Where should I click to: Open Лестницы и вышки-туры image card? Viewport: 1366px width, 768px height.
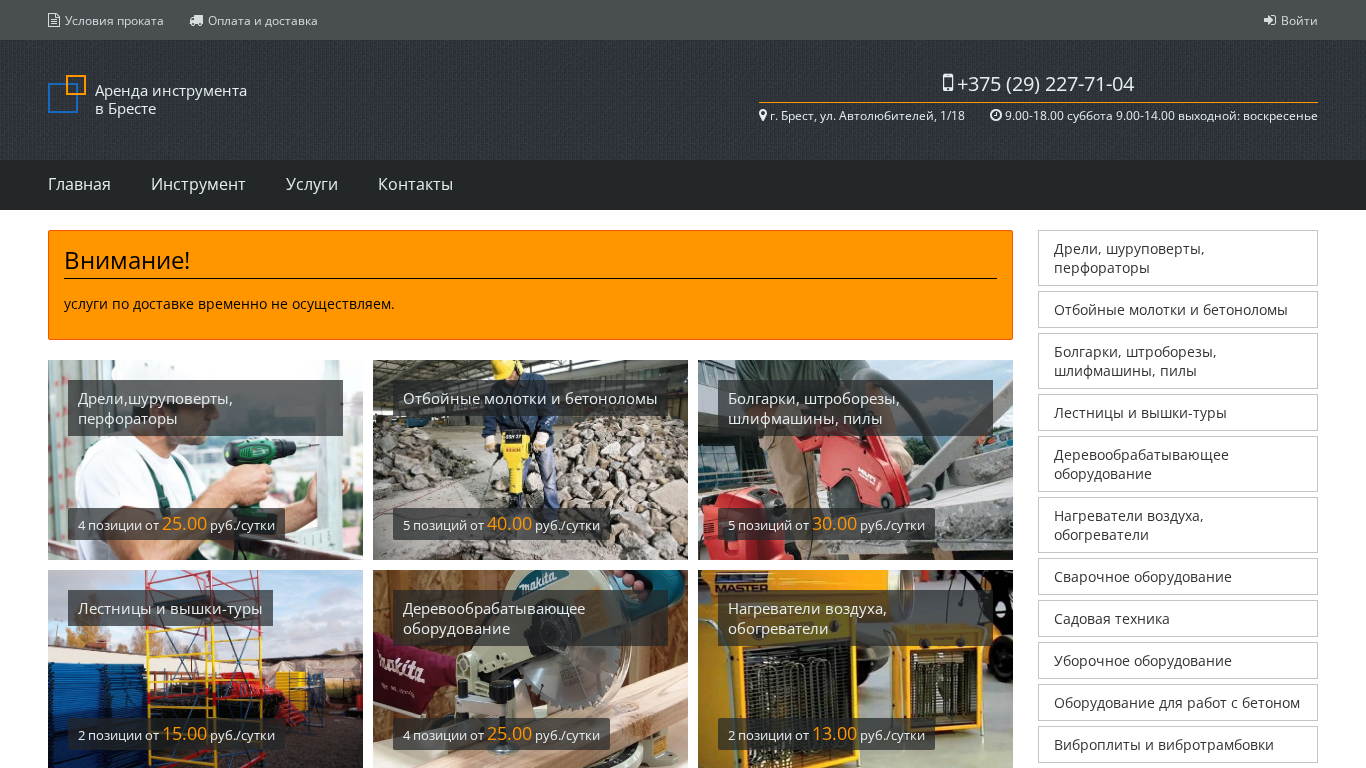205,669
